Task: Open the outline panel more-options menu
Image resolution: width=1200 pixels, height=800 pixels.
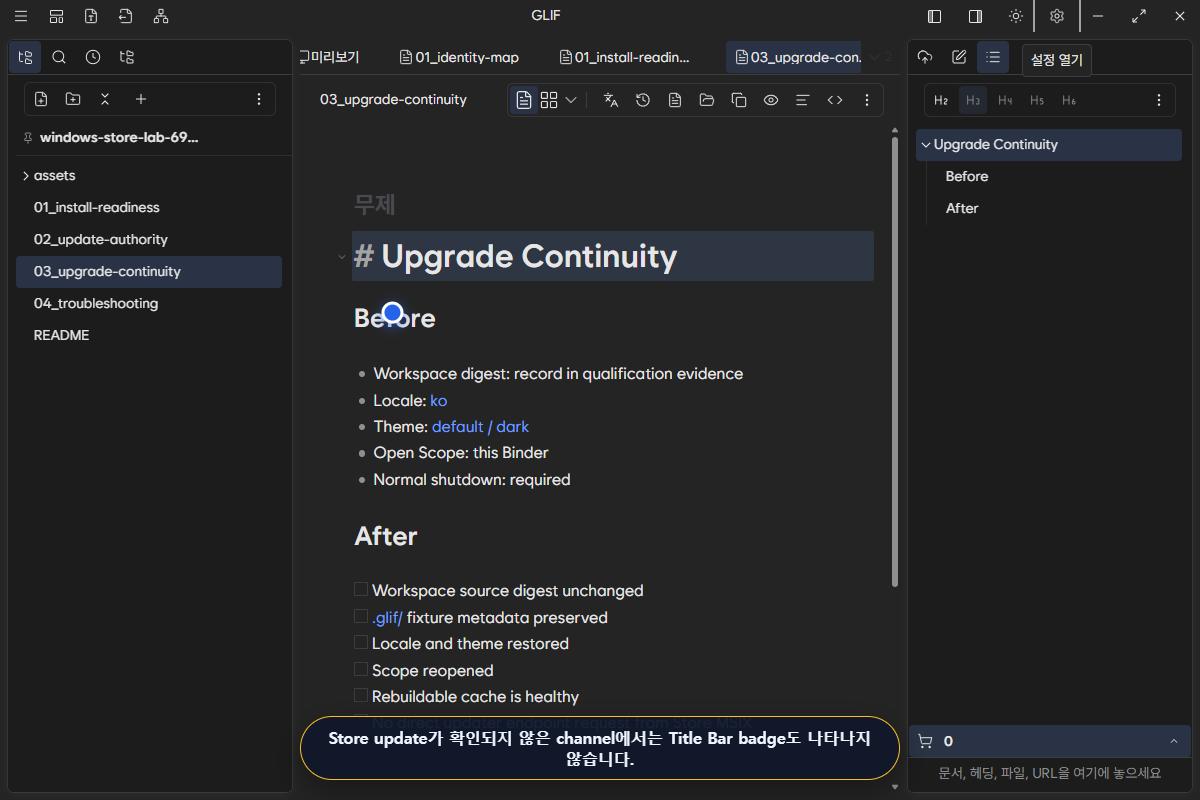Action: point(1159,100)
